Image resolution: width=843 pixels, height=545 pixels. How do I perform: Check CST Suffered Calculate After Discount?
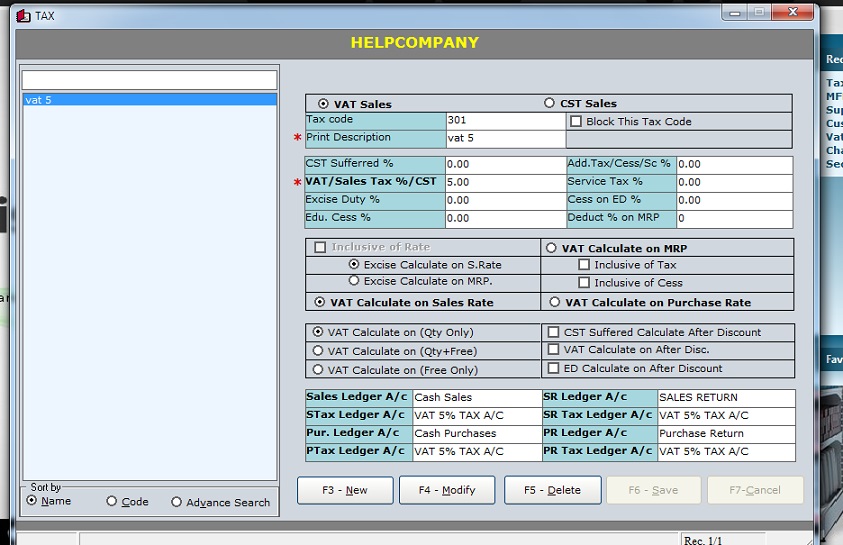[553, 332]
